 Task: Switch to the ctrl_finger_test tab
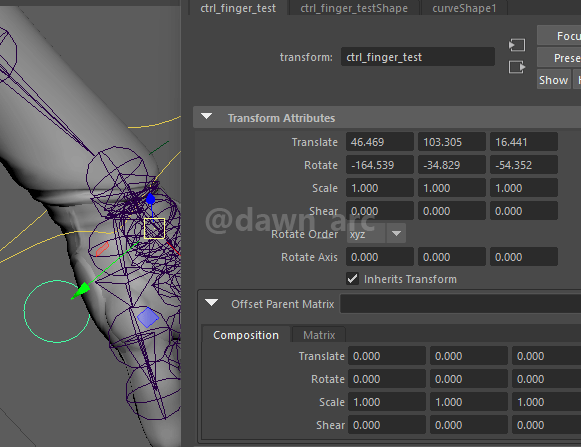pos(238,8)
